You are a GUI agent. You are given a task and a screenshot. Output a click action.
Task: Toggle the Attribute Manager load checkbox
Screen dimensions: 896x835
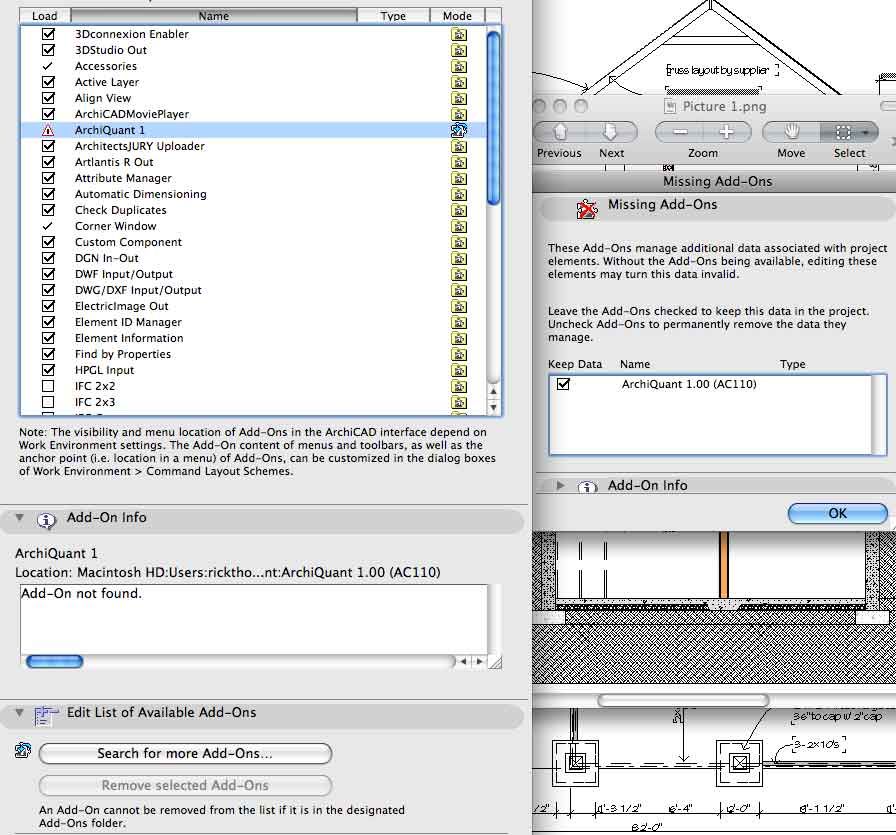(x=49, y=178)
